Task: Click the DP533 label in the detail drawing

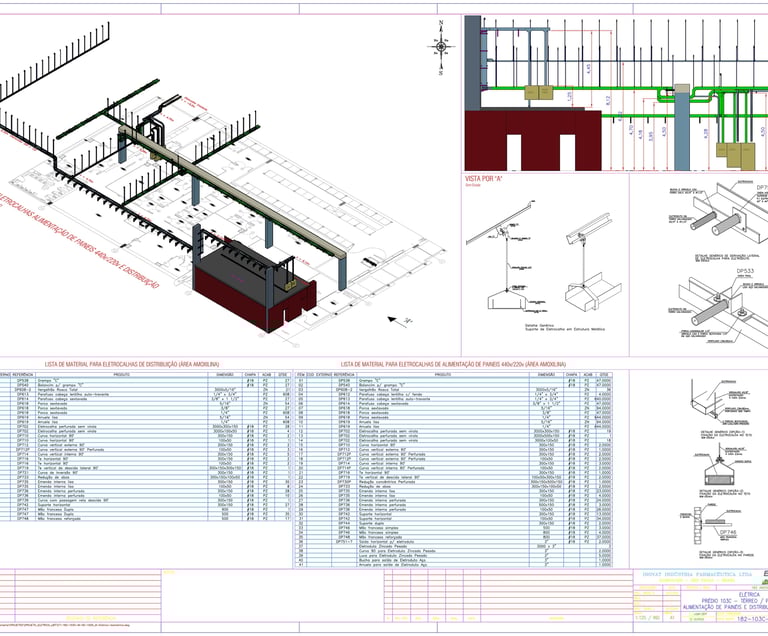Action: tap(745, 270)
